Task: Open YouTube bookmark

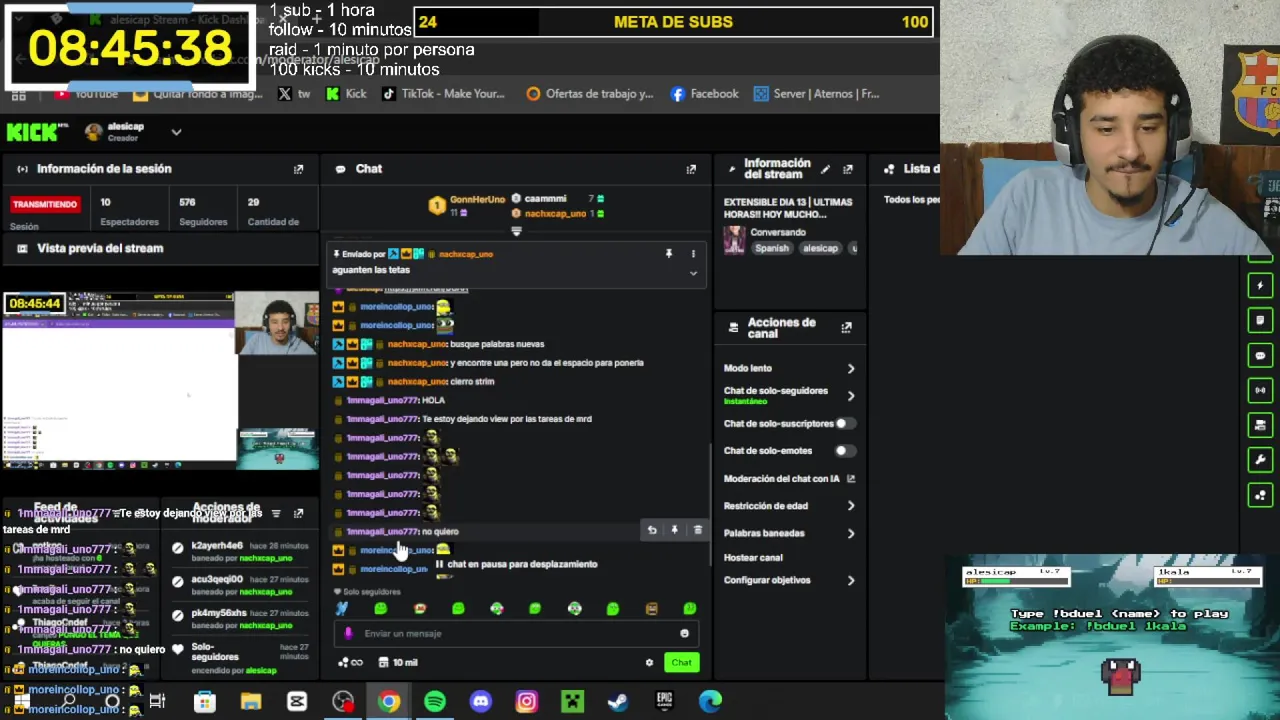Action: [87, 94]
